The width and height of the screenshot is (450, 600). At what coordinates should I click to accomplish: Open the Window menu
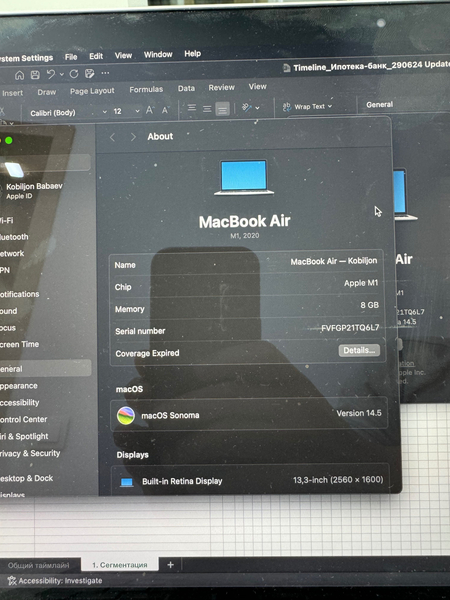pyautogui.click(x=158, y=54)
